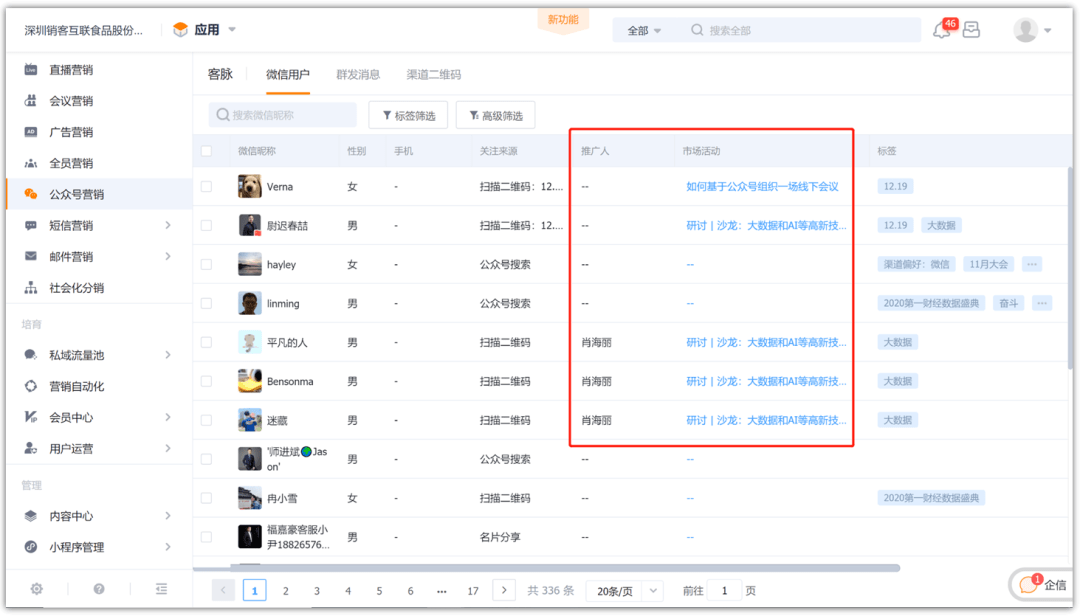Expand the 会员中心 submenu chevron
The height and width of the screenshot is (616, 1080).
point(168,417)
